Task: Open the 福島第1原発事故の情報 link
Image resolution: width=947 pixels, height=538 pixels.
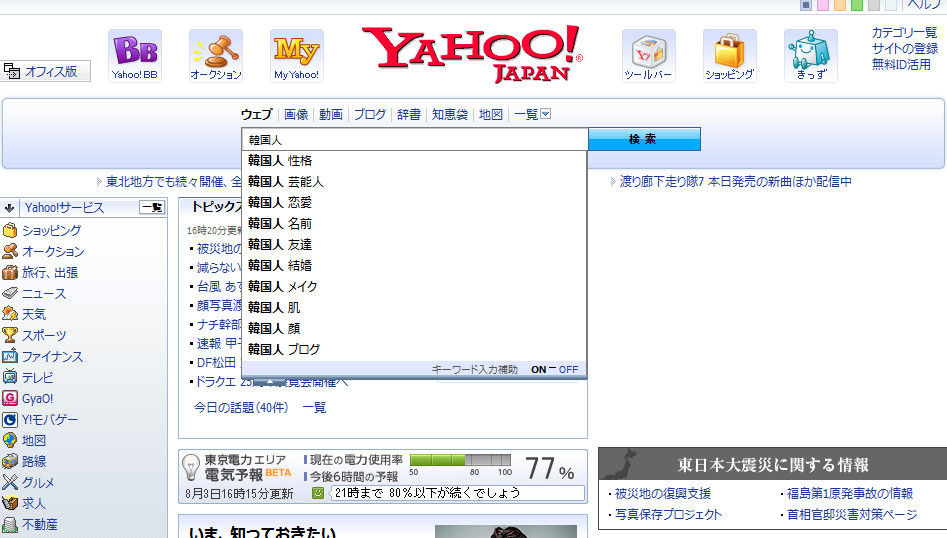Action: (x=850, y=493)
